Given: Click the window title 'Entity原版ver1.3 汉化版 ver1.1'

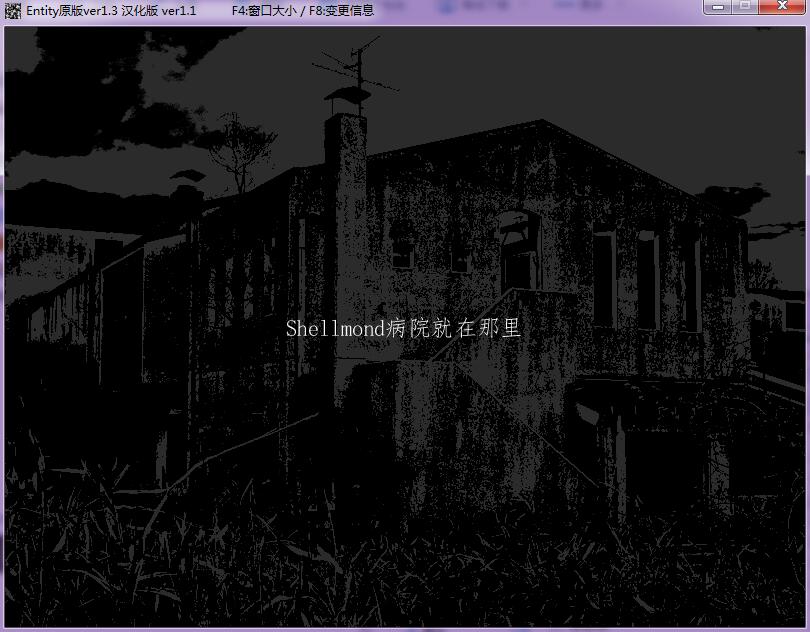Looking at the screenshot, I should coord(112,11).
